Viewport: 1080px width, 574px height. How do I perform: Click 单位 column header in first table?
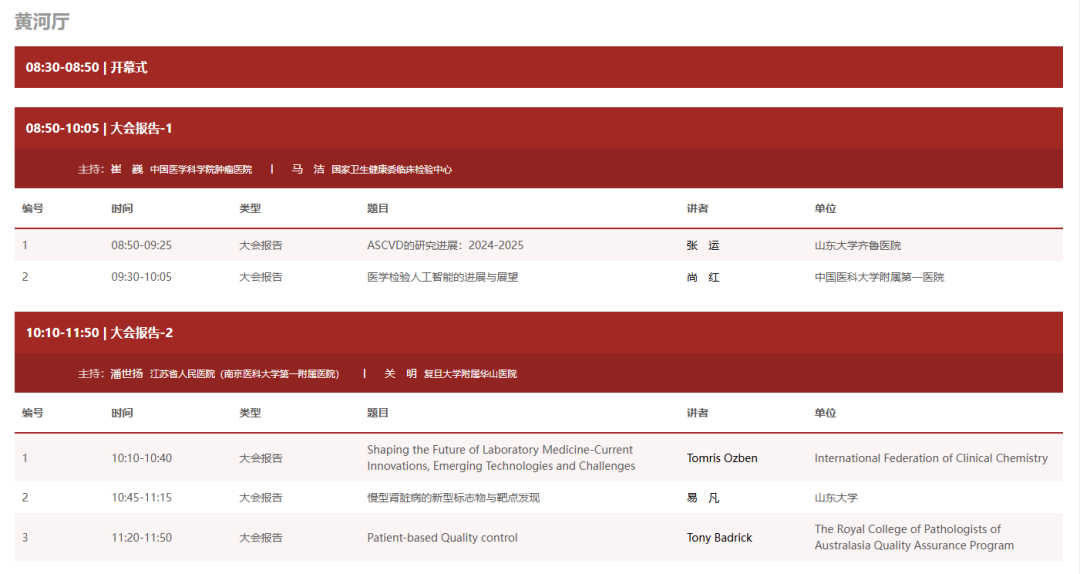coord(825,208)
